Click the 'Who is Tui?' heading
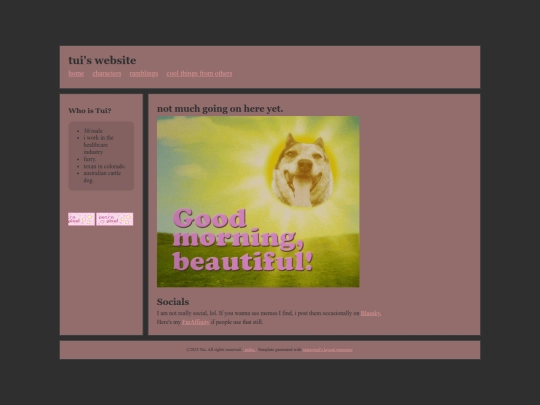The height and width of the screenshot is (405, 540). coord(90,111)
